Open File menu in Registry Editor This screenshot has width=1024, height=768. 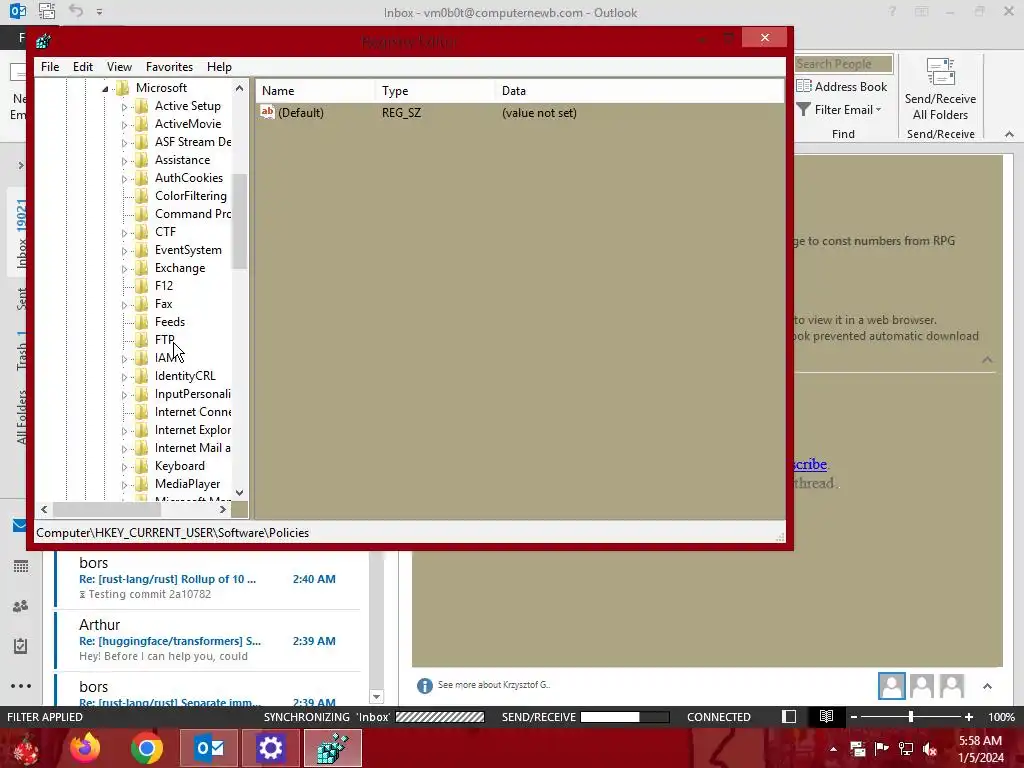50,67
